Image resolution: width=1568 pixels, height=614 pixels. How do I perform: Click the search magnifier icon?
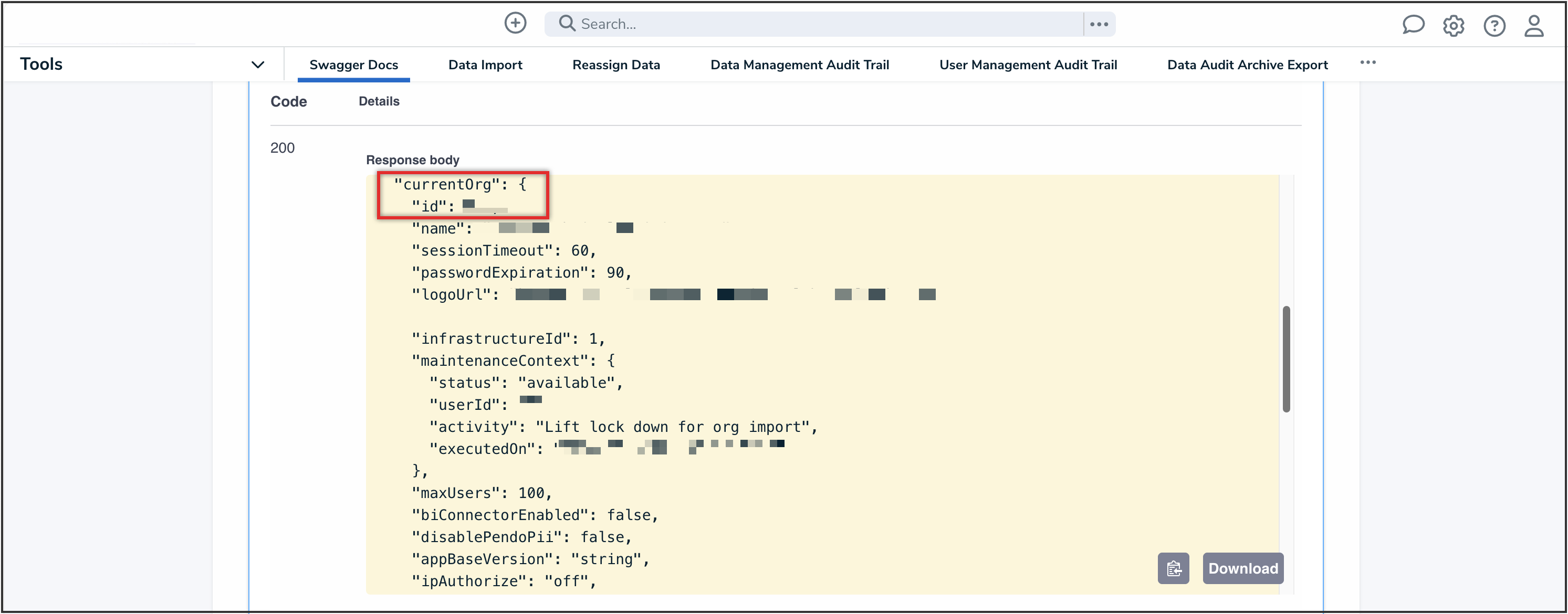pos(567,23)
